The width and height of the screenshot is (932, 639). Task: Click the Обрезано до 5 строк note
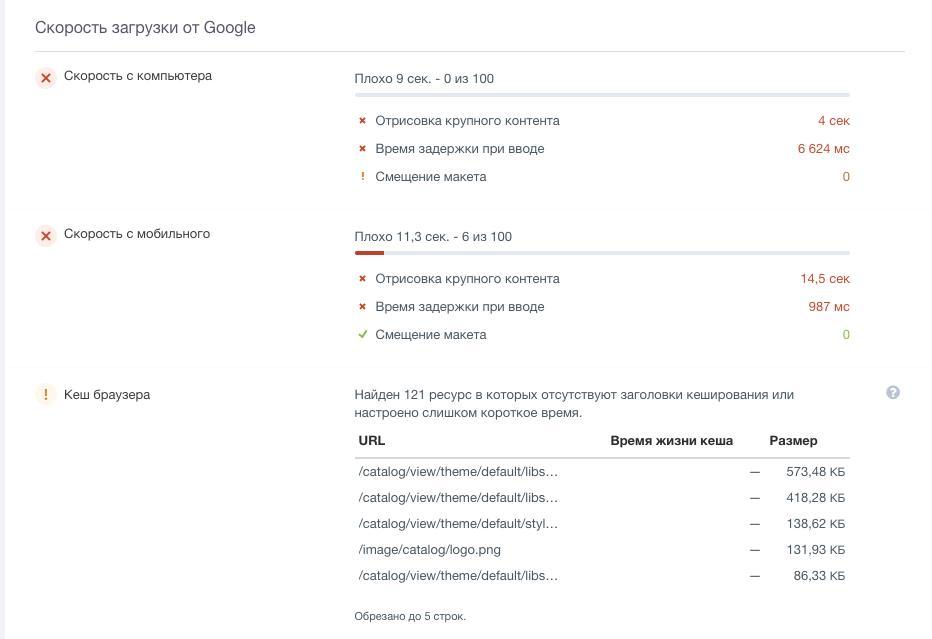[x=409, y=616]
